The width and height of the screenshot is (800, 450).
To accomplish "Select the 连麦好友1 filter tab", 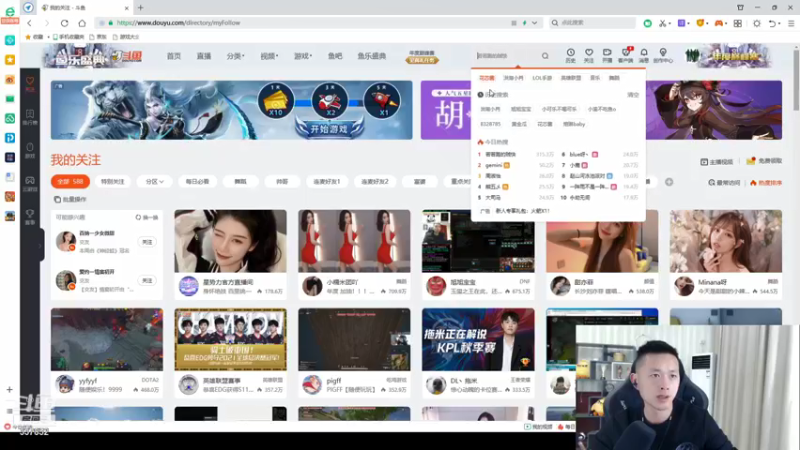I will [327, 182].
